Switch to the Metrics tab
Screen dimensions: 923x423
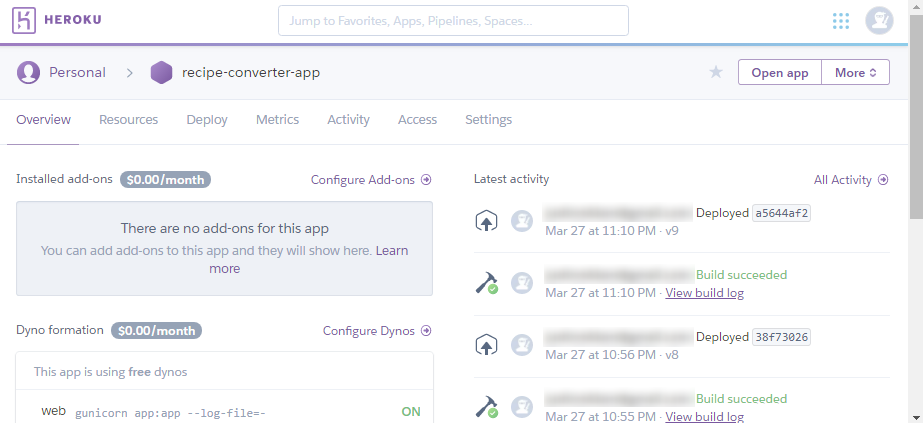[277, 119]
